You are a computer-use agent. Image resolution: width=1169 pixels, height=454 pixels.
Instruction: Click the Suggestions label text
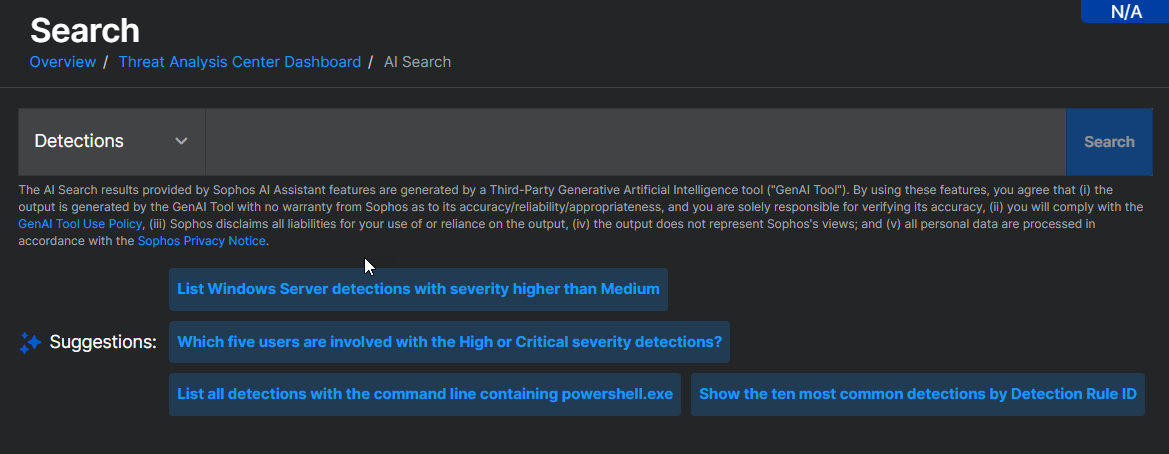103,343
